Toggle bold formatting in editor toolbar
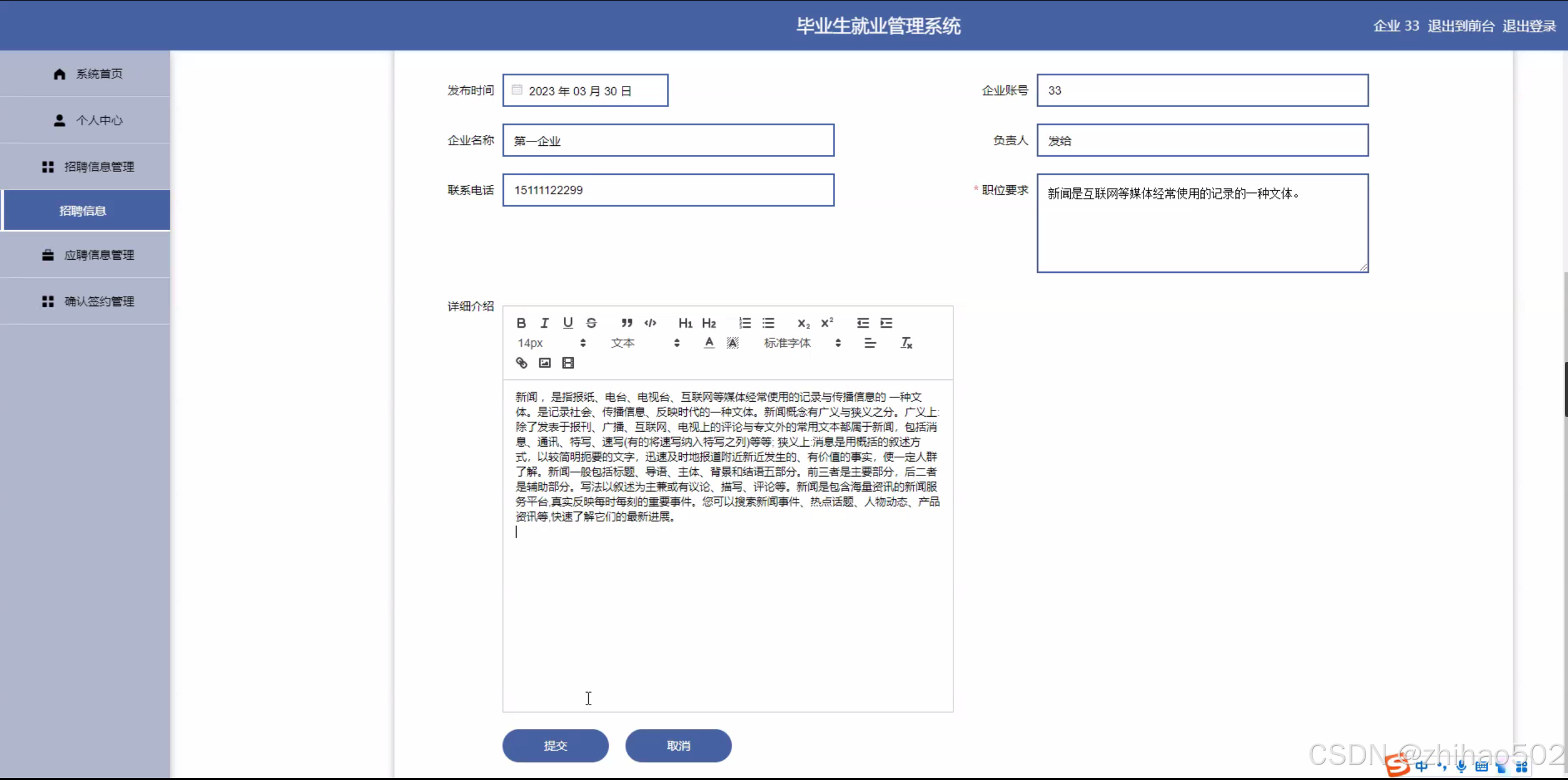This screenshot has width=1568, height=780. [521, 323]
